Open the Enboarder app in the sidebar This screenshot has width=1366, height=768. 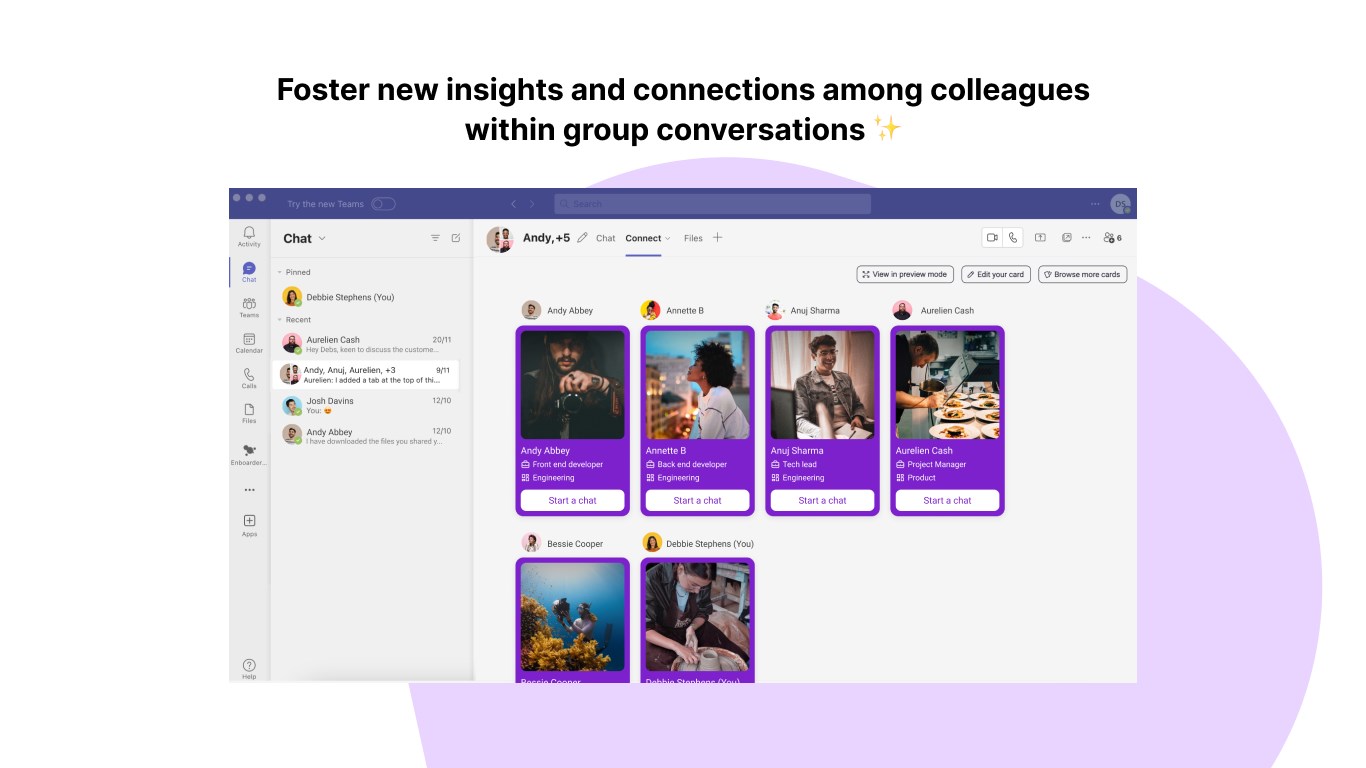249,455
